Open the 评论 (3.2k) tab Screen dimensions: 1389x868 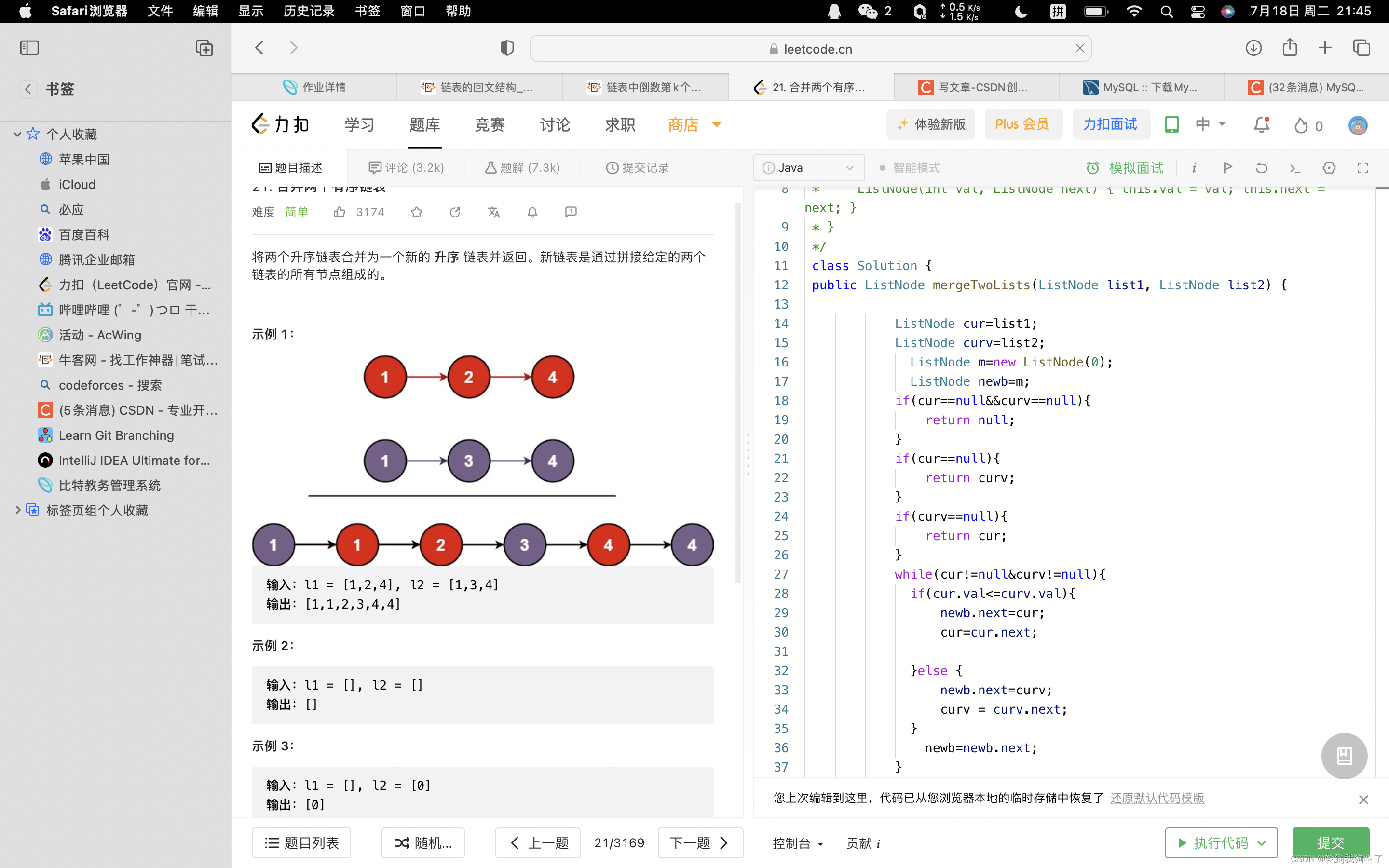[407, 168]
